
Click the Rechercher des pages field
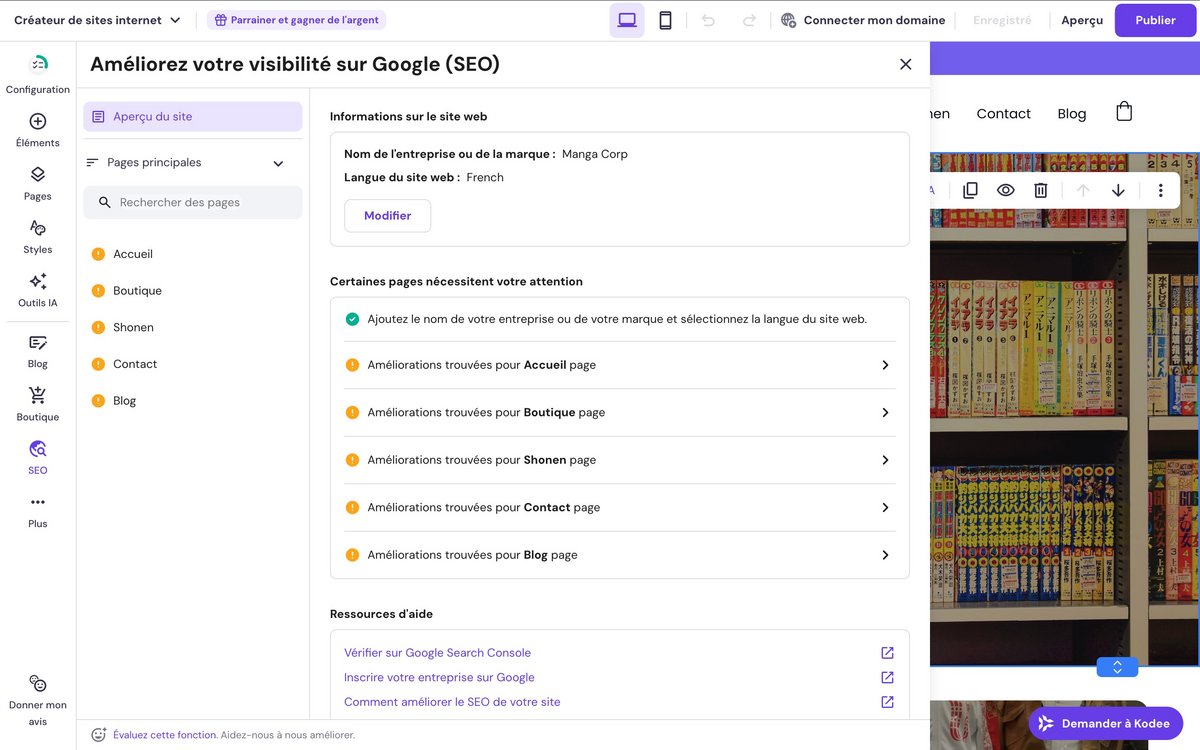pyautogui.click(x=193, y=202)
